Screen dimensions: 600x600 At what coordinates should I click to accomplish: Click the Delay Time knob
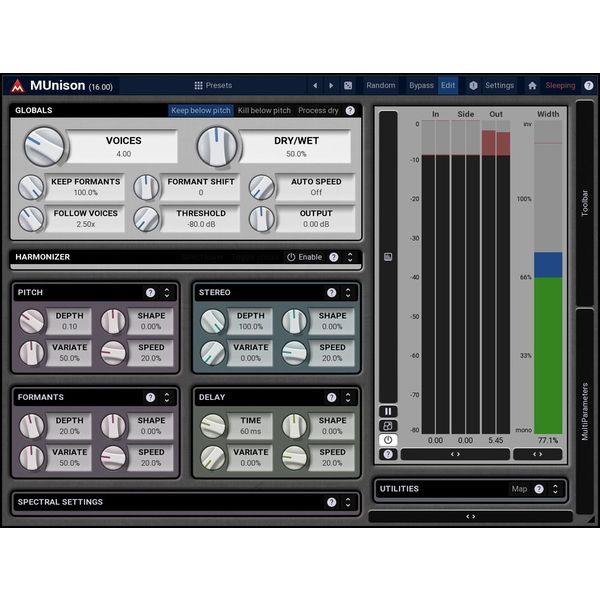[213, 426]
